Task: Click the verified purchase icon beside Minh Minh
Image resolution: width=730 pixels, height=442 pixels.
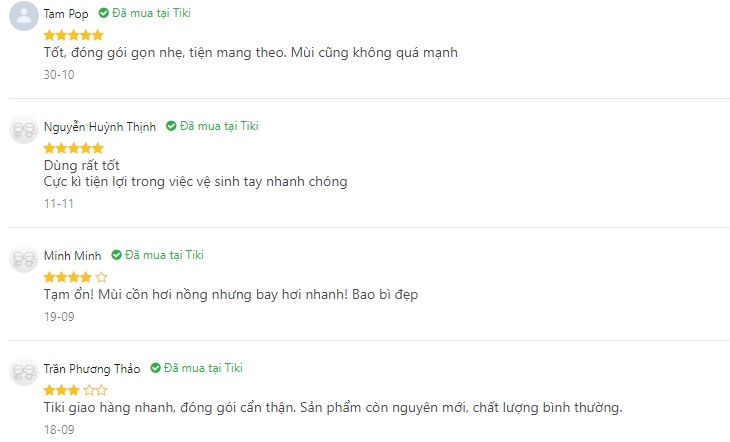Action: 116,255
